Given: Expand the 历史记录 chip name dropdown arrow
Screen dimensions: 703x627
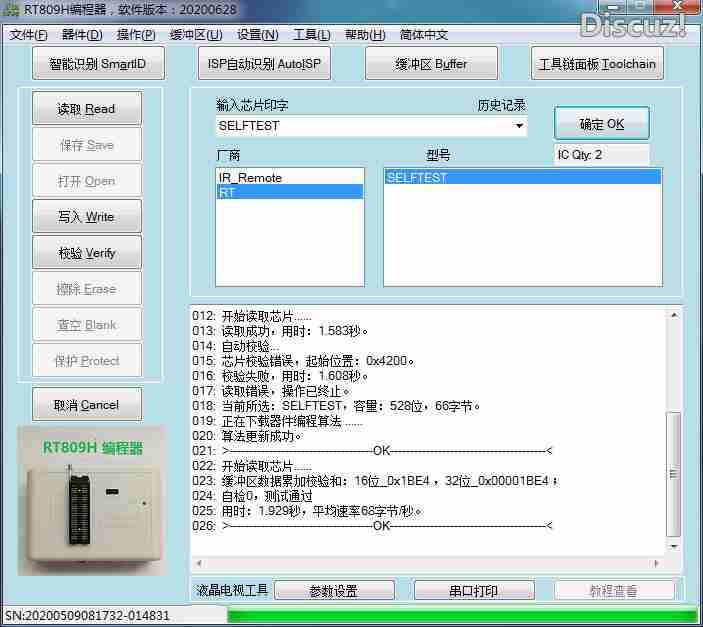Looking at the screenshot, I should (519, 126).
